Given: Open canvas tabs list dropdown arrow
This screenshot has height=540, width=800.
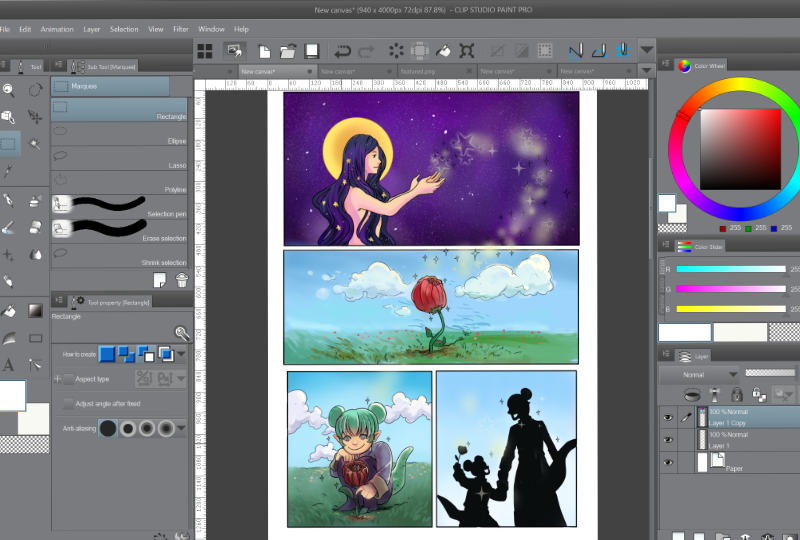Looking at the screenshot, I should coord(646,70).
